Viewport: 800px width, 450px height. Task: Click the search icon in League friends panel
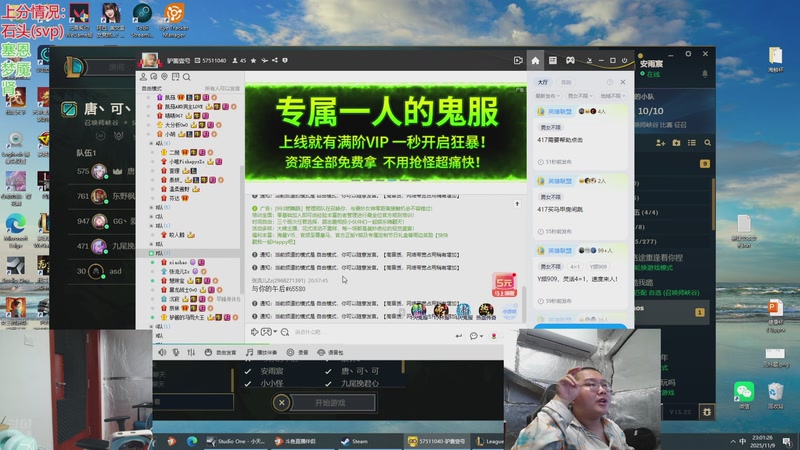point(708,143)
